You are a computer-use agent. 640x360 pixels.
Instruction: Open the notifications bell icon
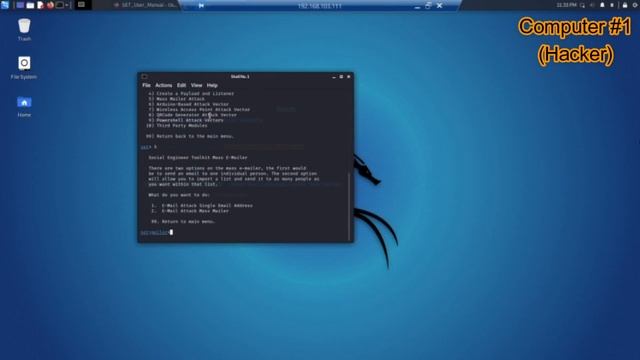(x=602, y=5)
